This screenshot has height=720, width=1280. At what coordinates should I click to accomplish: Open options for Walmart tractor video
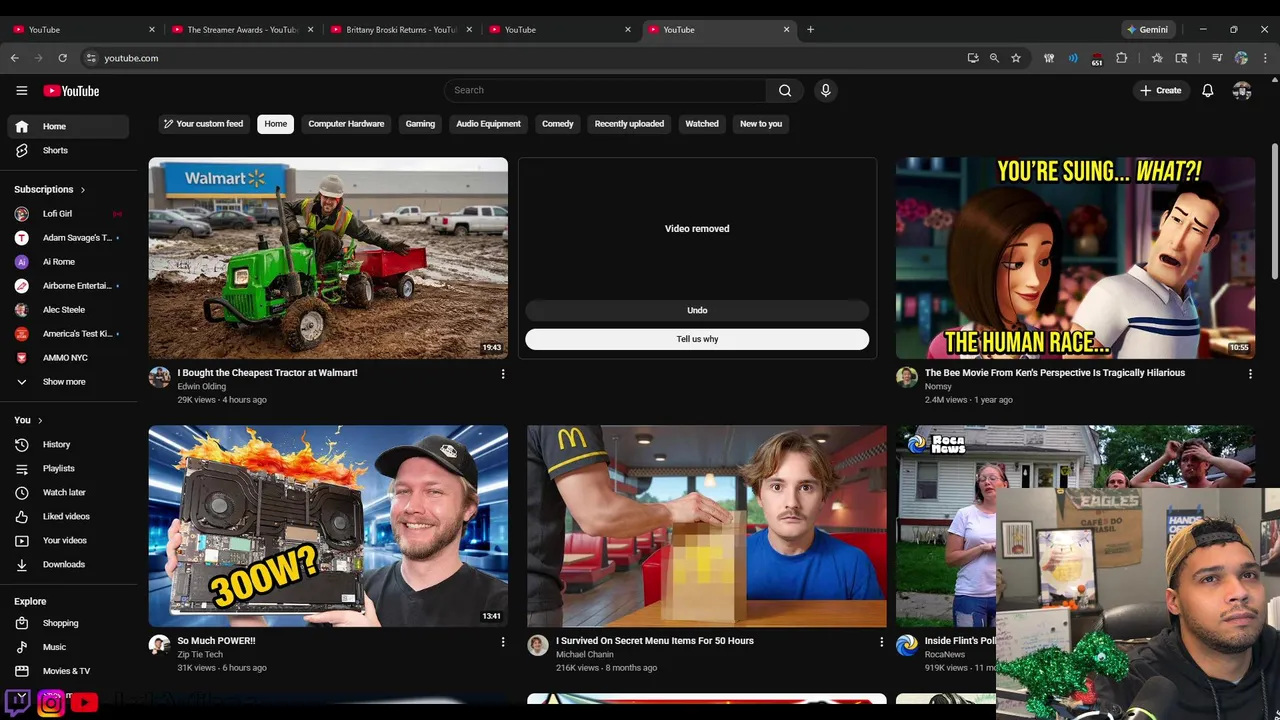pos(503,374)
